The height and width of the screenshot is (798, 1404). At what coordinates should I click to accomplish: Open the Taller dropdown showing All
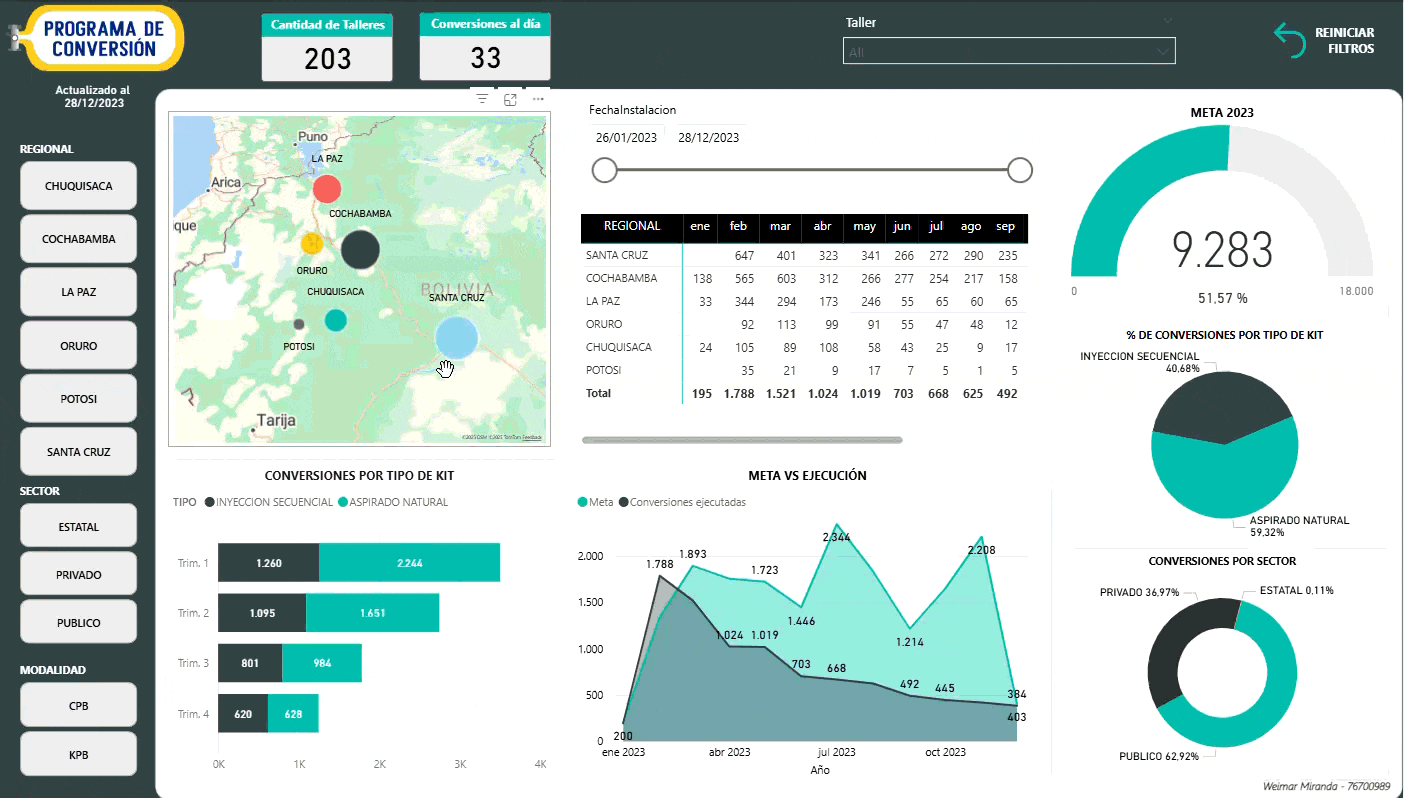coord(1009,51)
